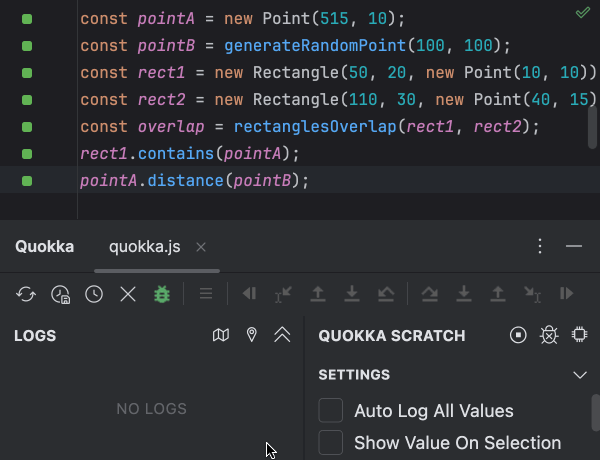
Task: Click the green bug icon in Quokka toolbar
Action: 161,293
